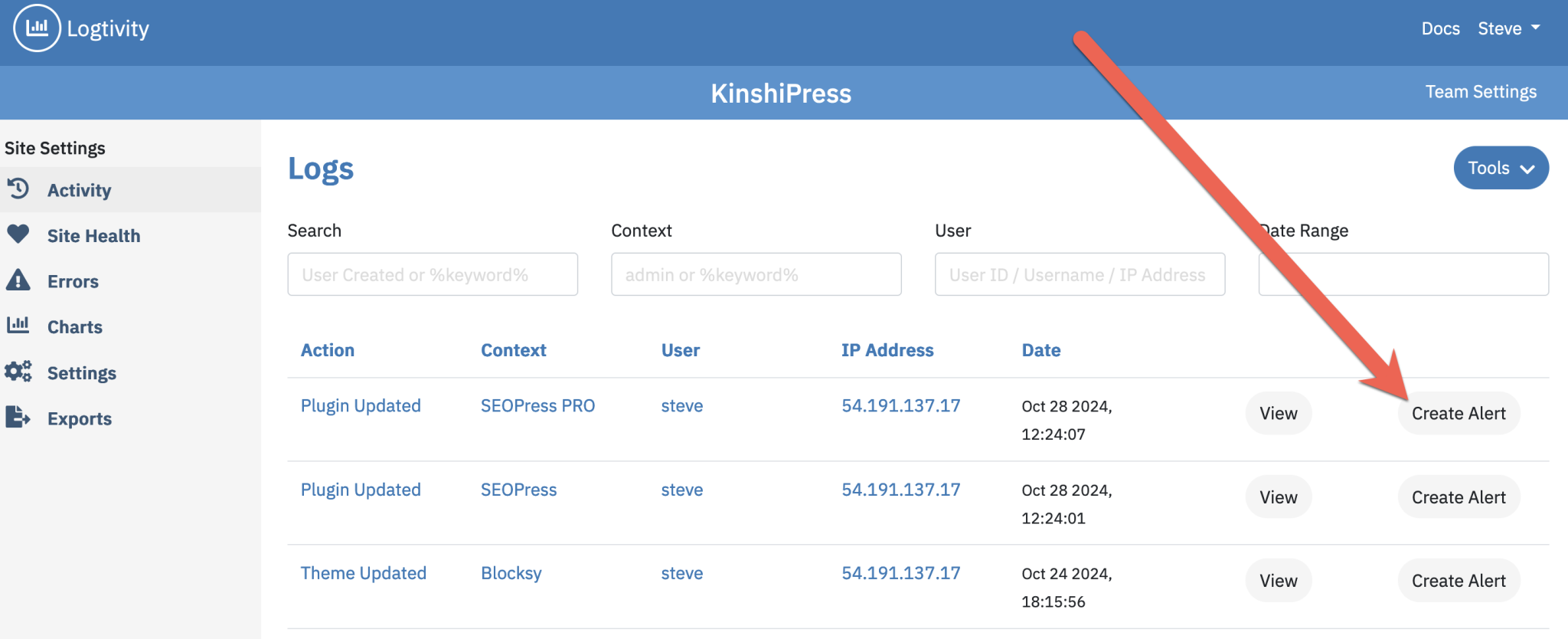This screenshot has width=1568, height=639.
Task: Click the SEOPress context link
Action: (518, 490)
